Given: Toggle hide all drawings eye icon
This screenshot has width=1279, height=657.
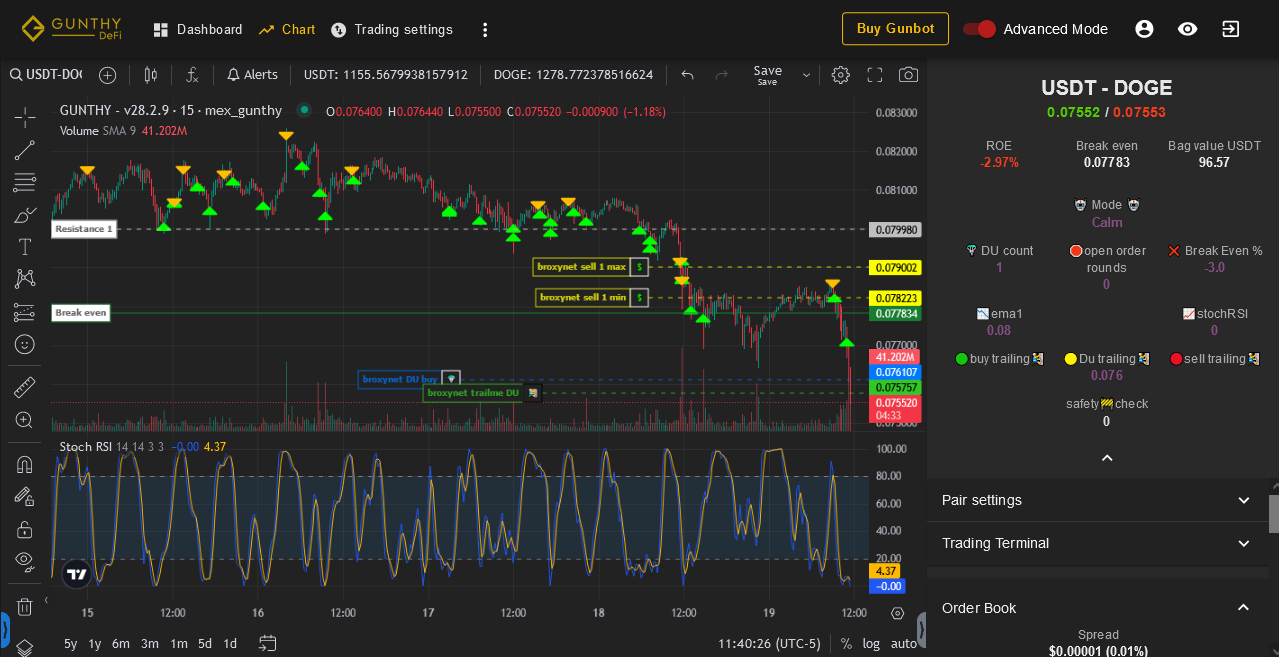Looking at the screenshot, I should coord(25,561).
